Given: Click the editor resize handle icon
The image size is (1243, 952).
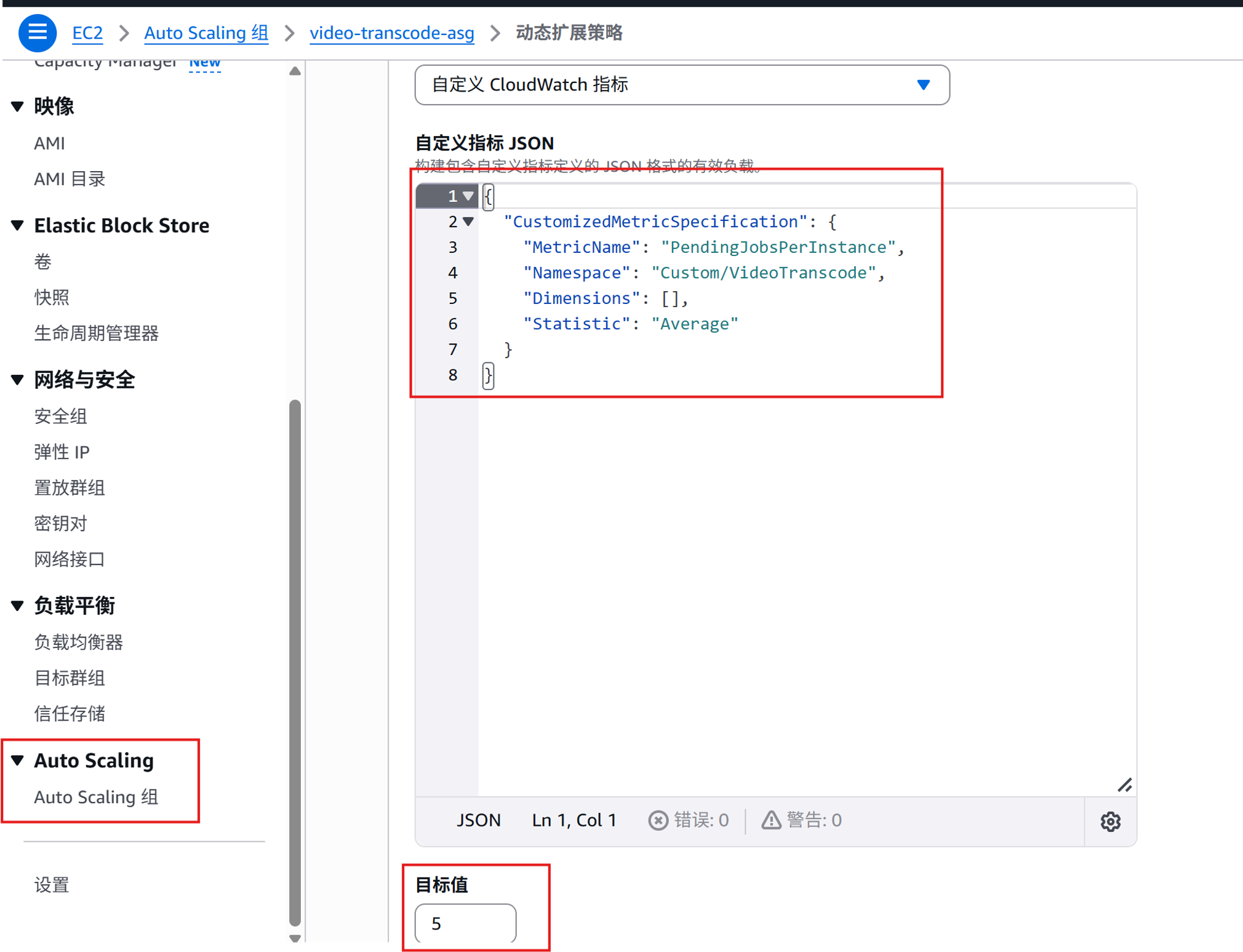Looking at the screenshot, I should [x=1125, y=785].
